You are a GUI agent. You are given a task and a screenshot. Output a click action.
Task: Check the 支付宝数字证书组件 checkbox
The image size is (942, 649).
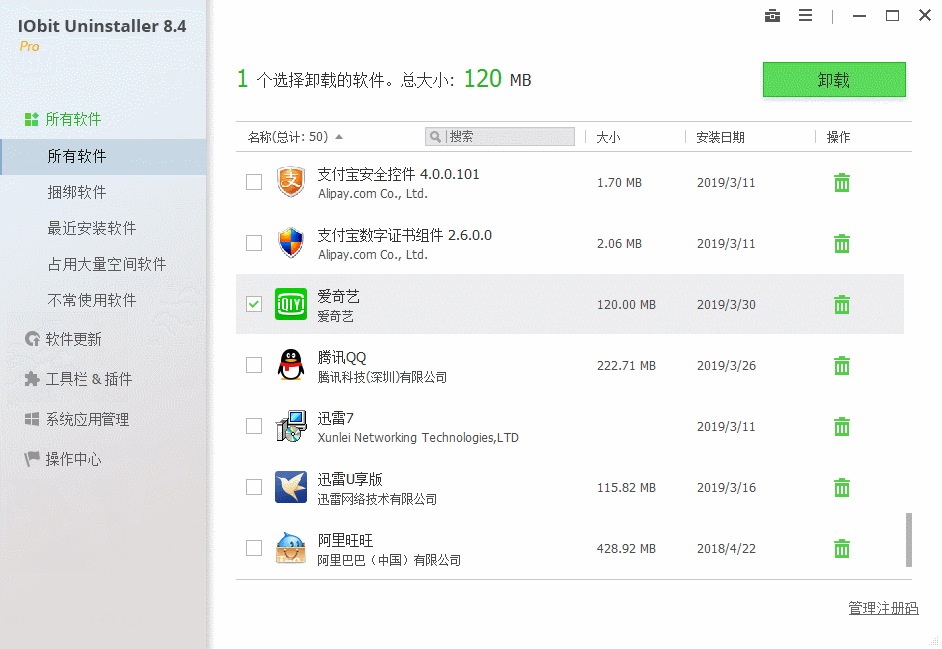(254, 243)
